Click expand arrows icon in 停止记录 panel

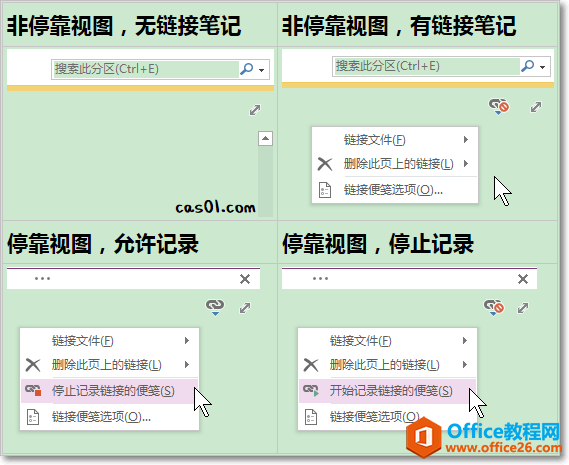pos(523,308)
